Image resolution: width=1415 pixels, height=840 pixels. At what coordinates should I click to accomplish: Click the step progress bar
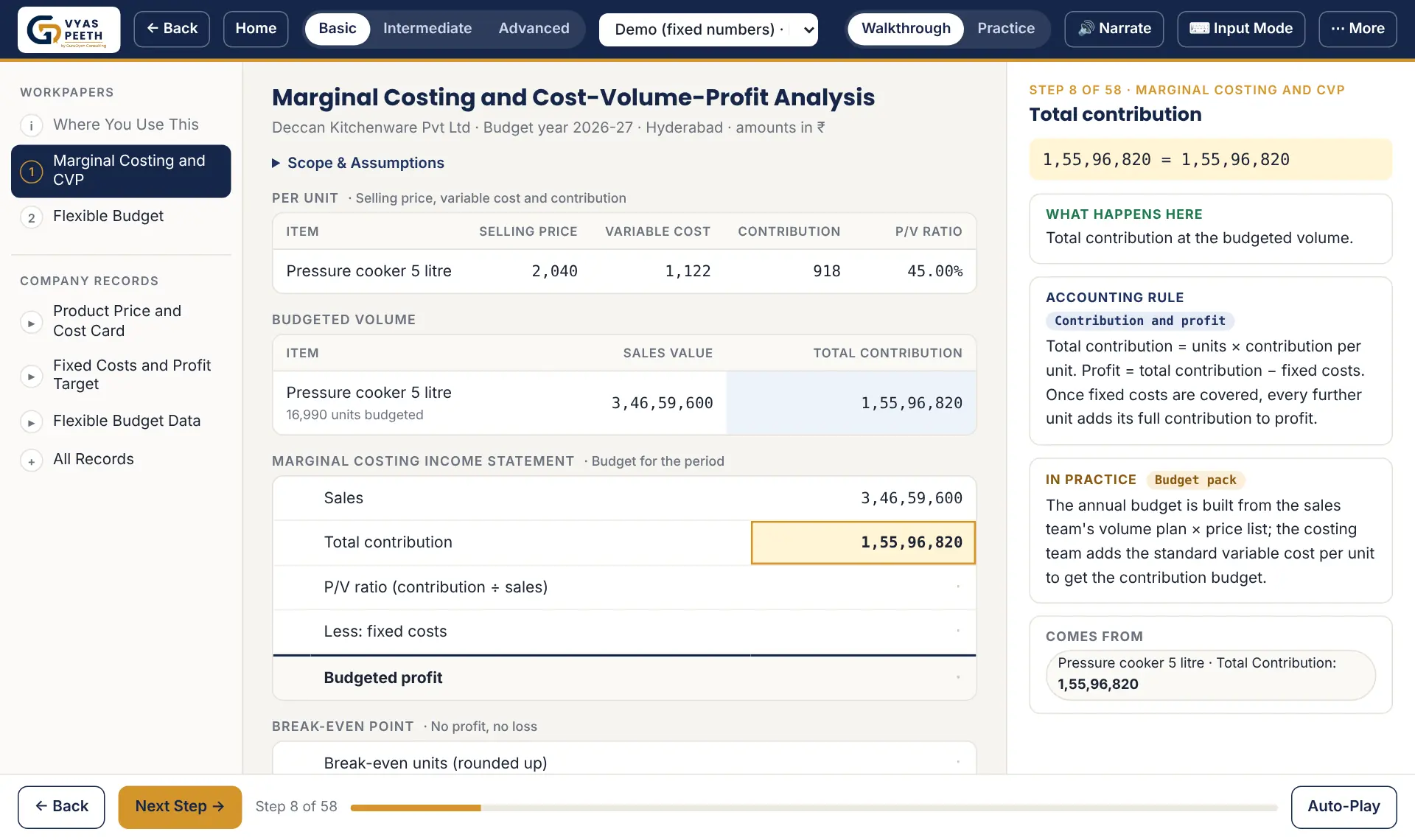[814, 808]
